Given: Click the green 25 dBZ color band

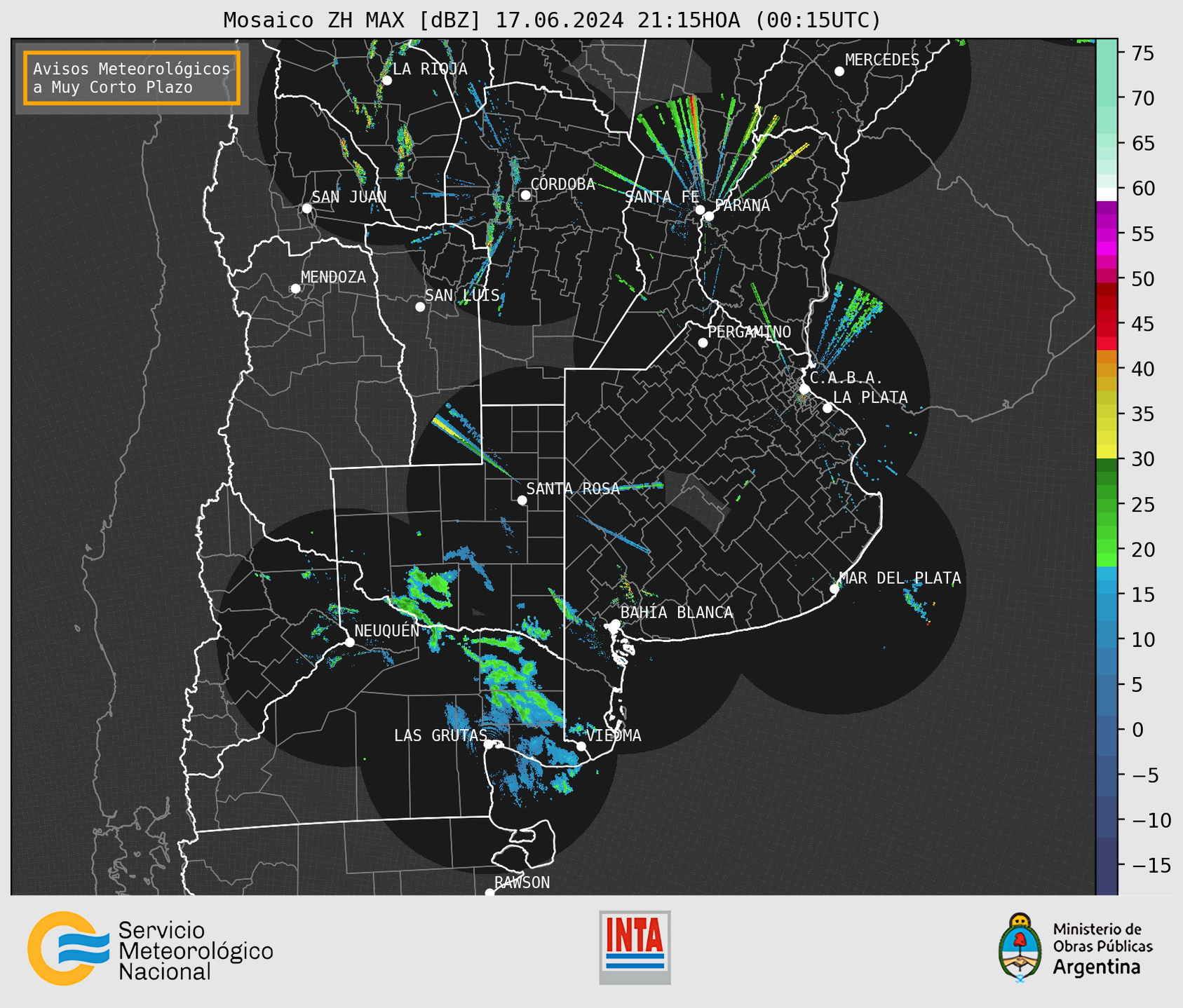Looking at the screenshot, I should pos(1107,504).
